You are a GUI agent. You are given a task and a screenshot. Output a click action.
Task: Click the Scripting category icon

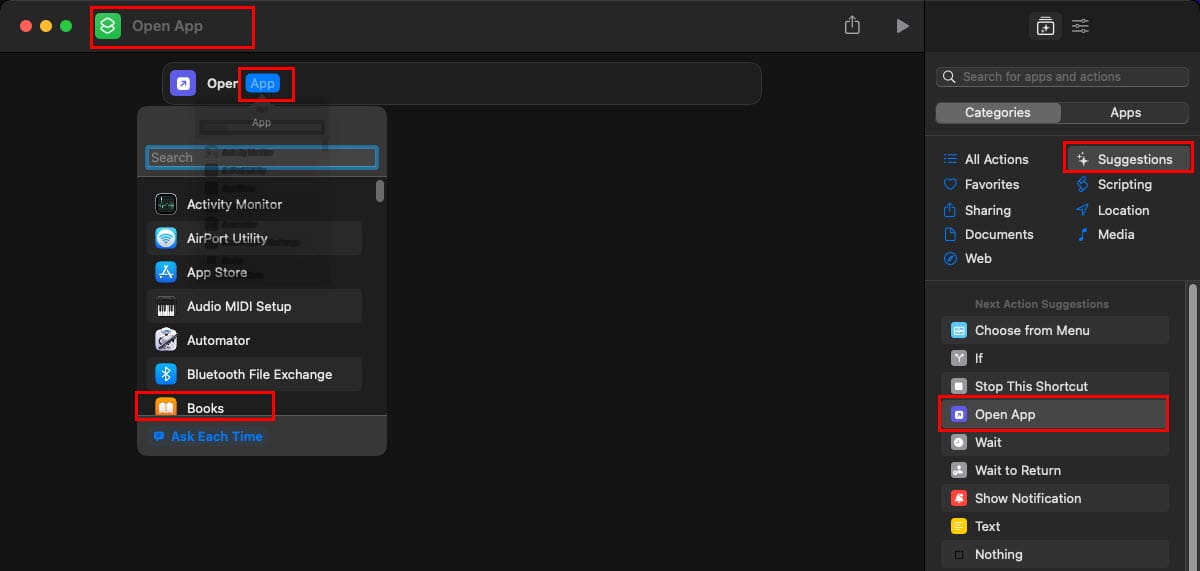click(1082, 184)
